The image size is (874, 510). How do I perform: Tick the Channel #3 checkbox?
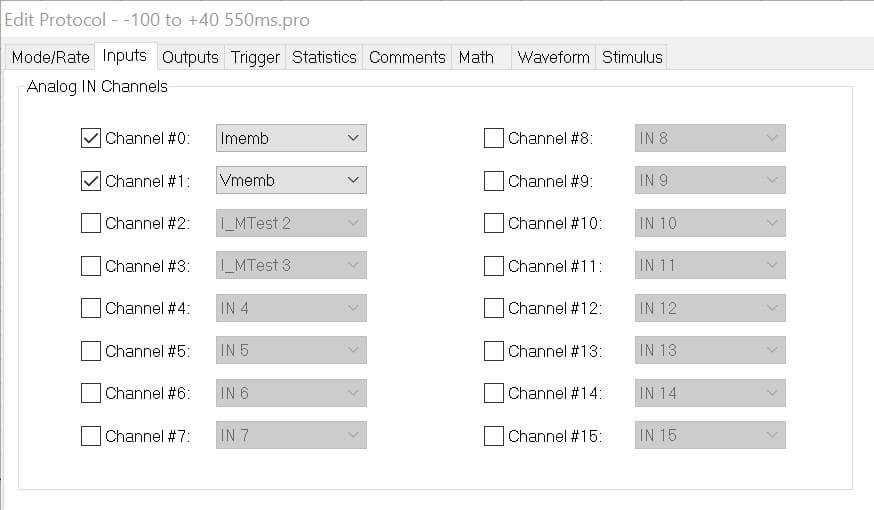[91, 266]
